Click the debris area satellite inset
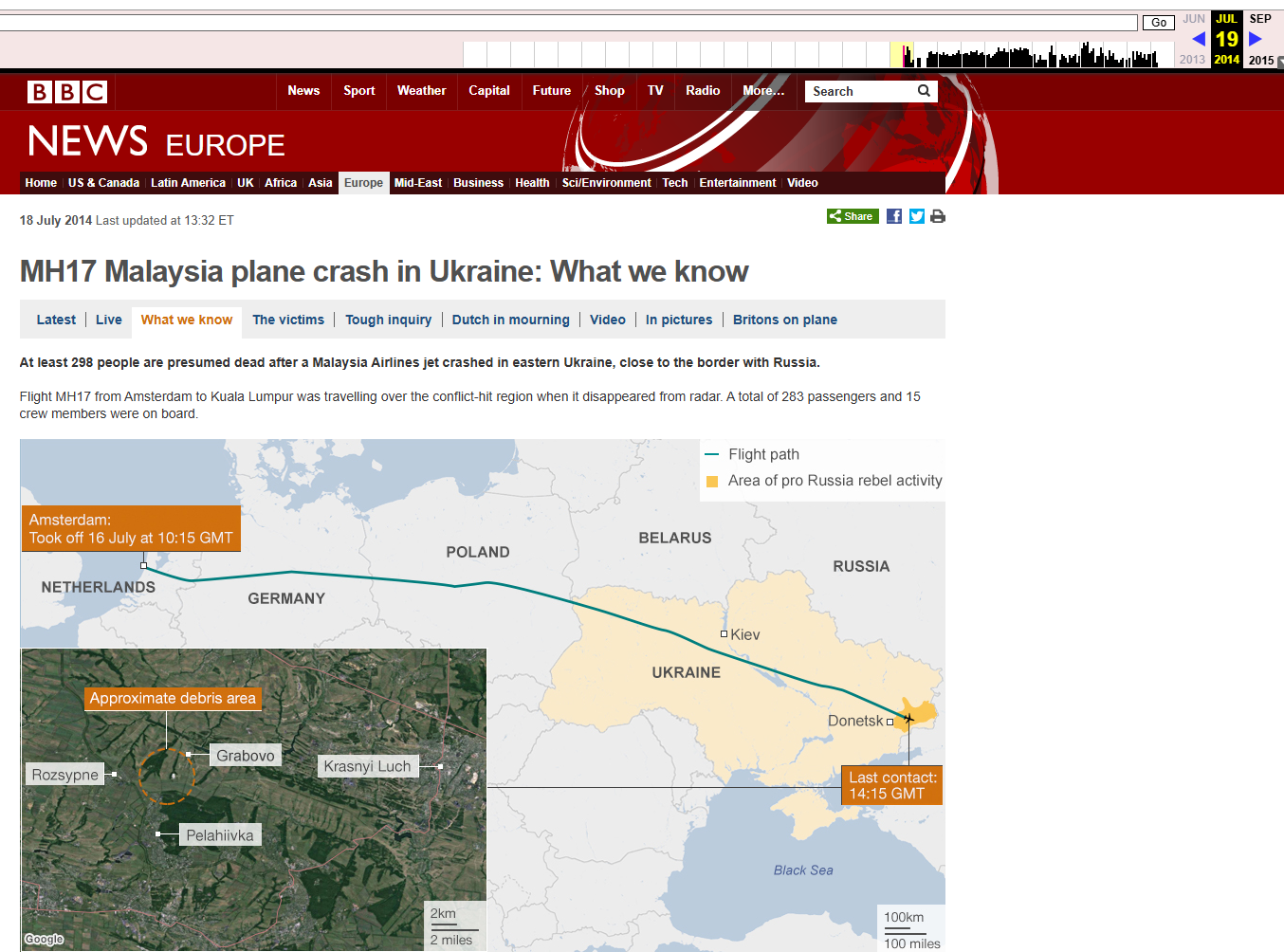This screenshot has width=1284, height=952. tap(254, 799)
